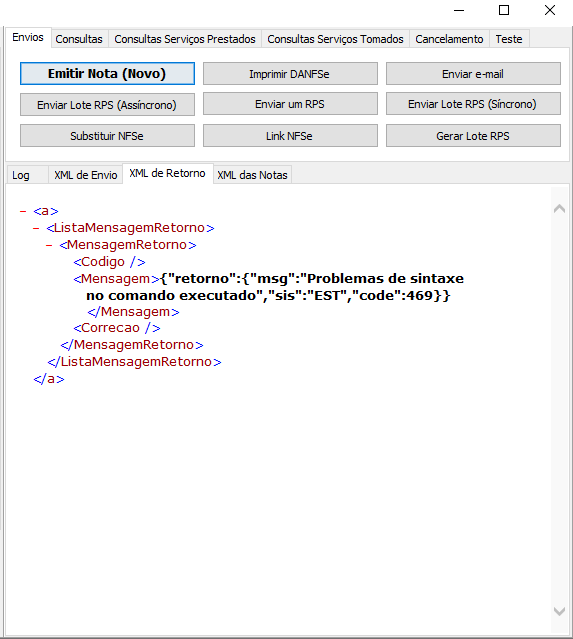Click the </a> closing tag

(x=49, y=379)
